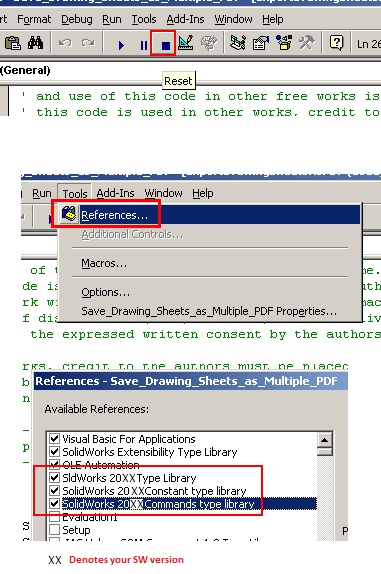Toggle Design Mode icon

(186, 43)
